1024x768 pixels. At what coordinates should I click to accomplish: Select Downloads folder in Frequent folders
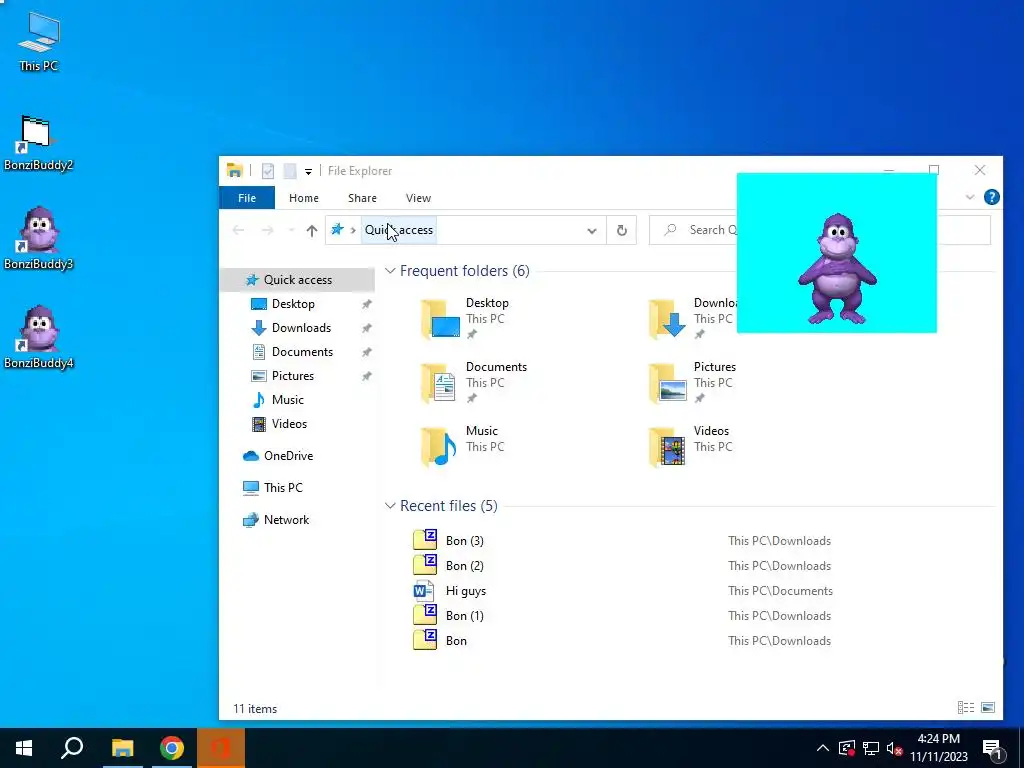(x=694, y=319)
